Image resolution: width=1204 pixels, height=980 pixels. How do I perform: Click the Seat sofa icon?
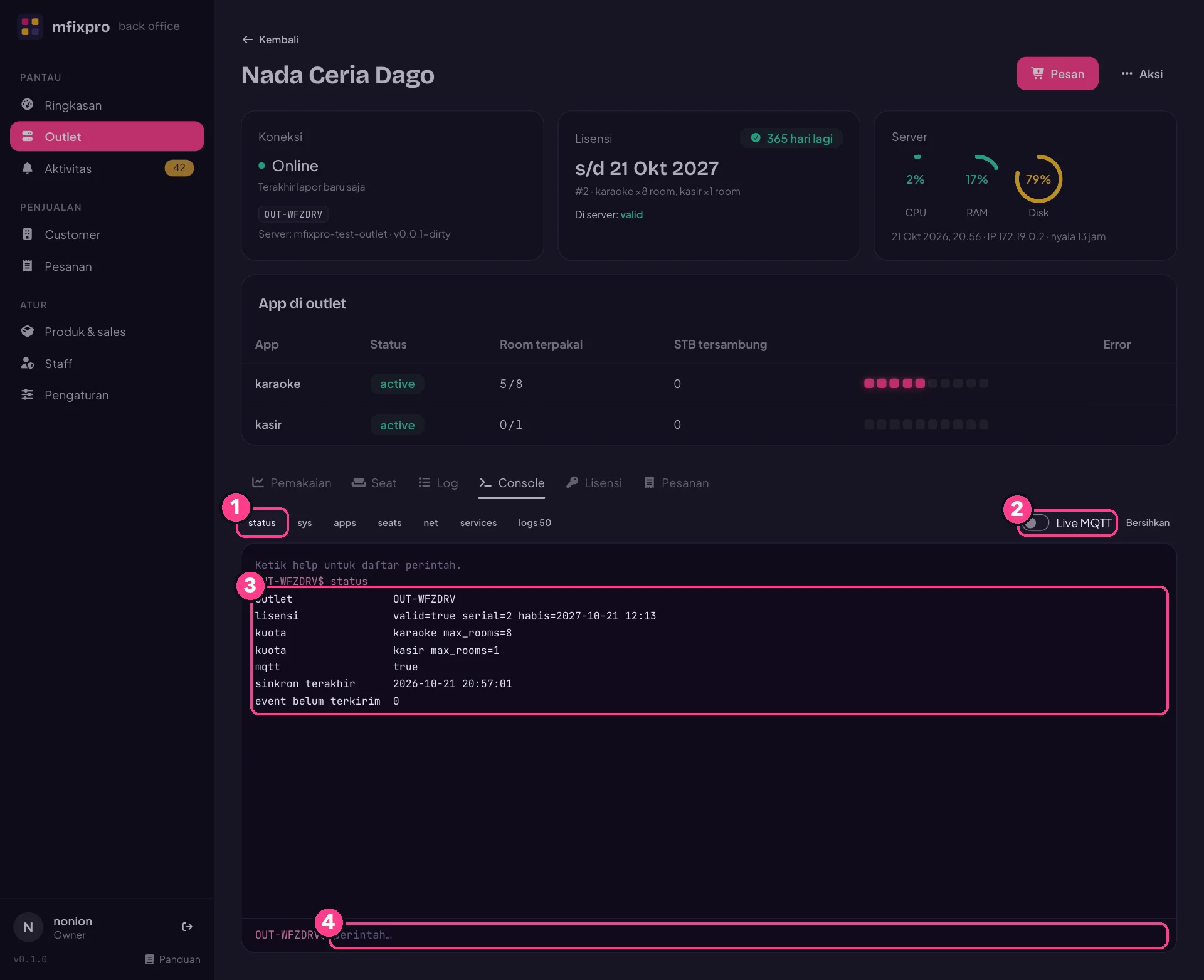[359, 482]
